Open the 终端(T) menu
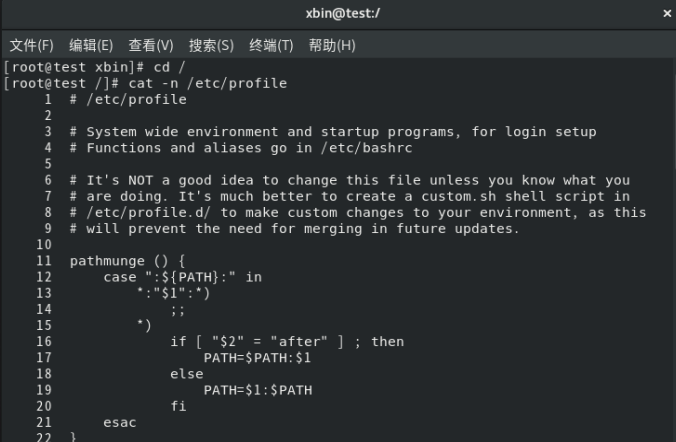Viewport: 676px width, 442px height. tap(271, 45)
